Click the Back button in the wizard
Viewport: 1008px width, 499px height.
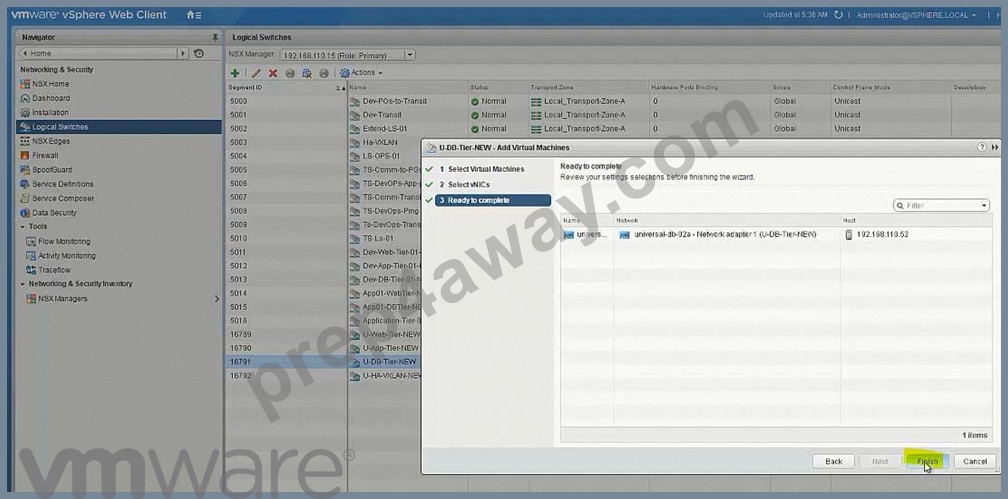coord(833,461)
